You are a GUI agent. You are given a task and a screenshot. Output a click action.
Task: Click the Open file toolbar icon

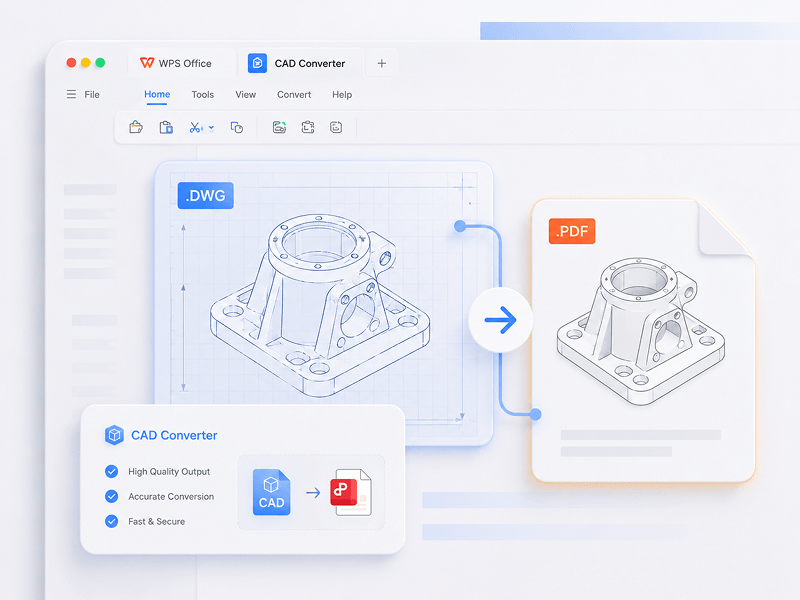pos(136,127)
